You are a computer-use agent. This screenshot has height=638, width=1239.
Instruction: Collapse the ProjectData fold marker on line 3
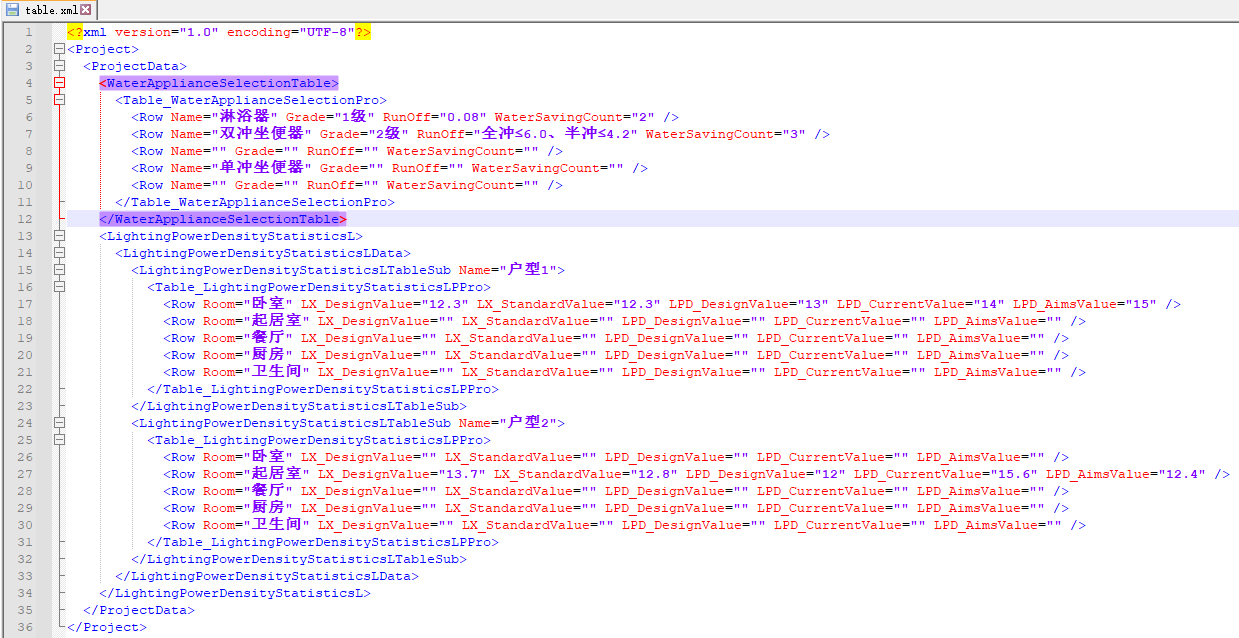[x=60, y=66]
